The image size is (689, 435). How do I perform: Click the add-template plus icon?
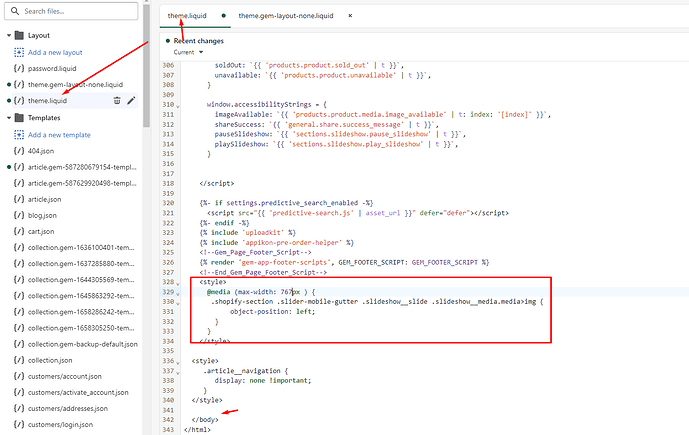point(20,134)
